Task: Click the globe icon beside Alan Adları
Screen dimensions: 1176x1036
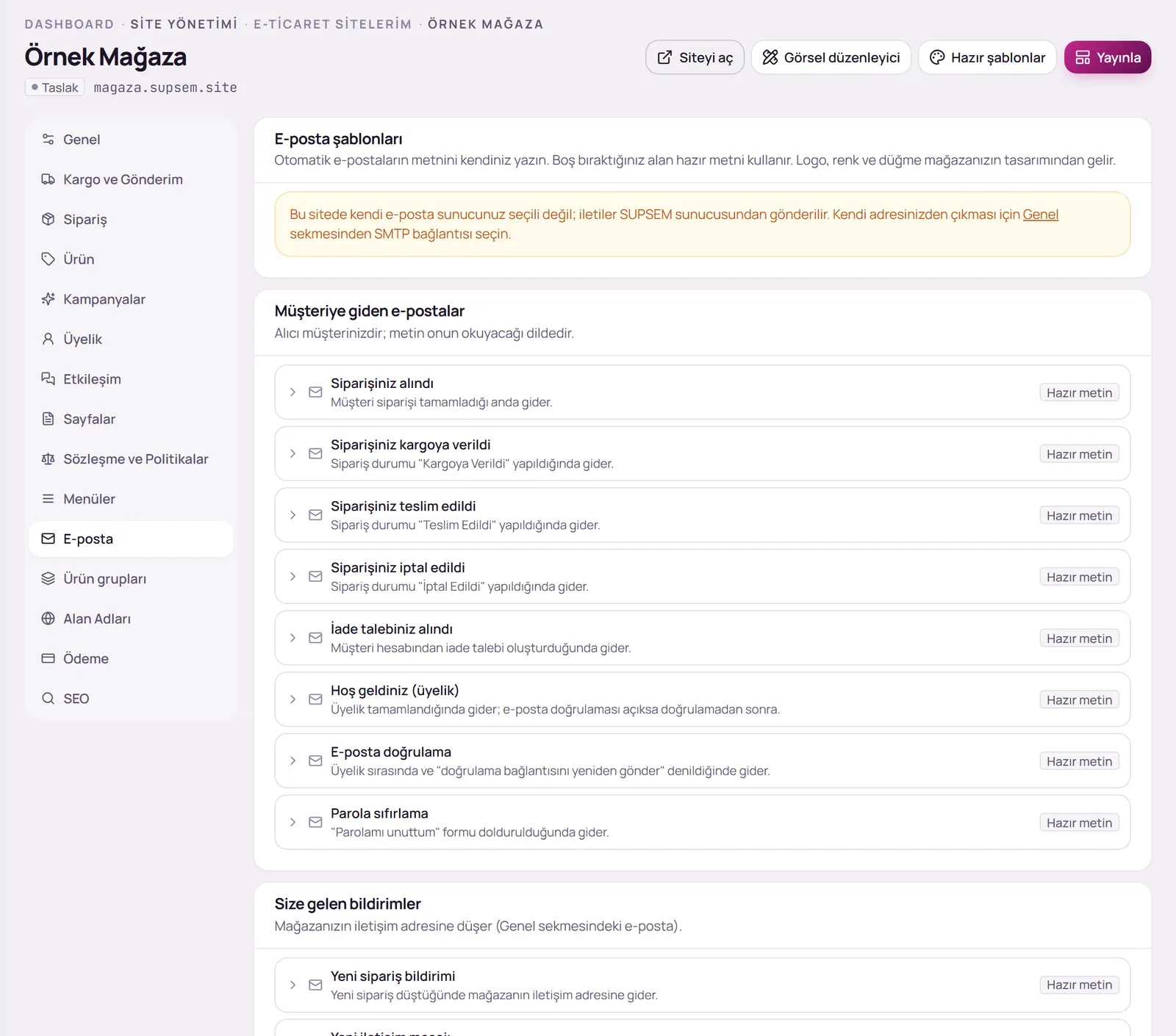Action: coord(48,619)
